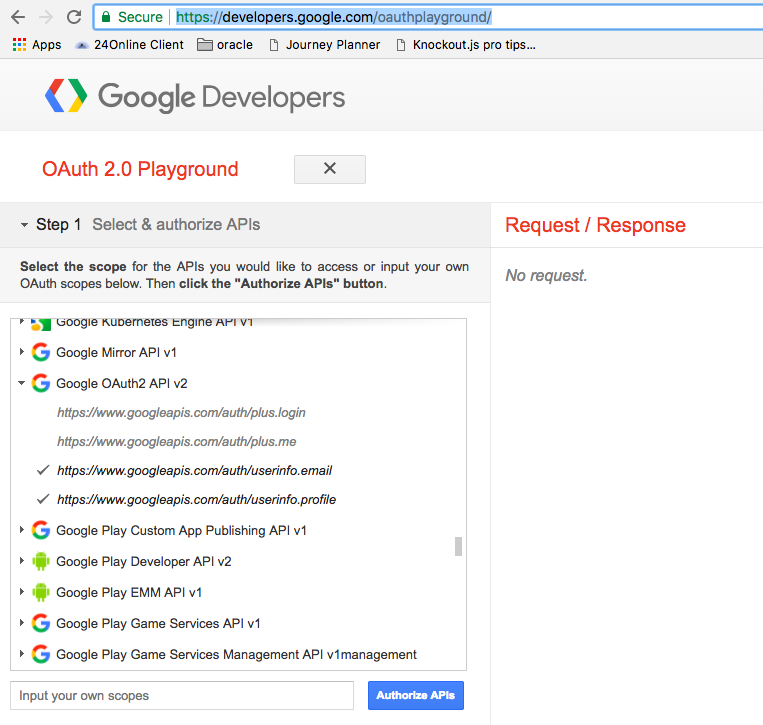Click the Google Mirror API v1 logo icon

41,352
